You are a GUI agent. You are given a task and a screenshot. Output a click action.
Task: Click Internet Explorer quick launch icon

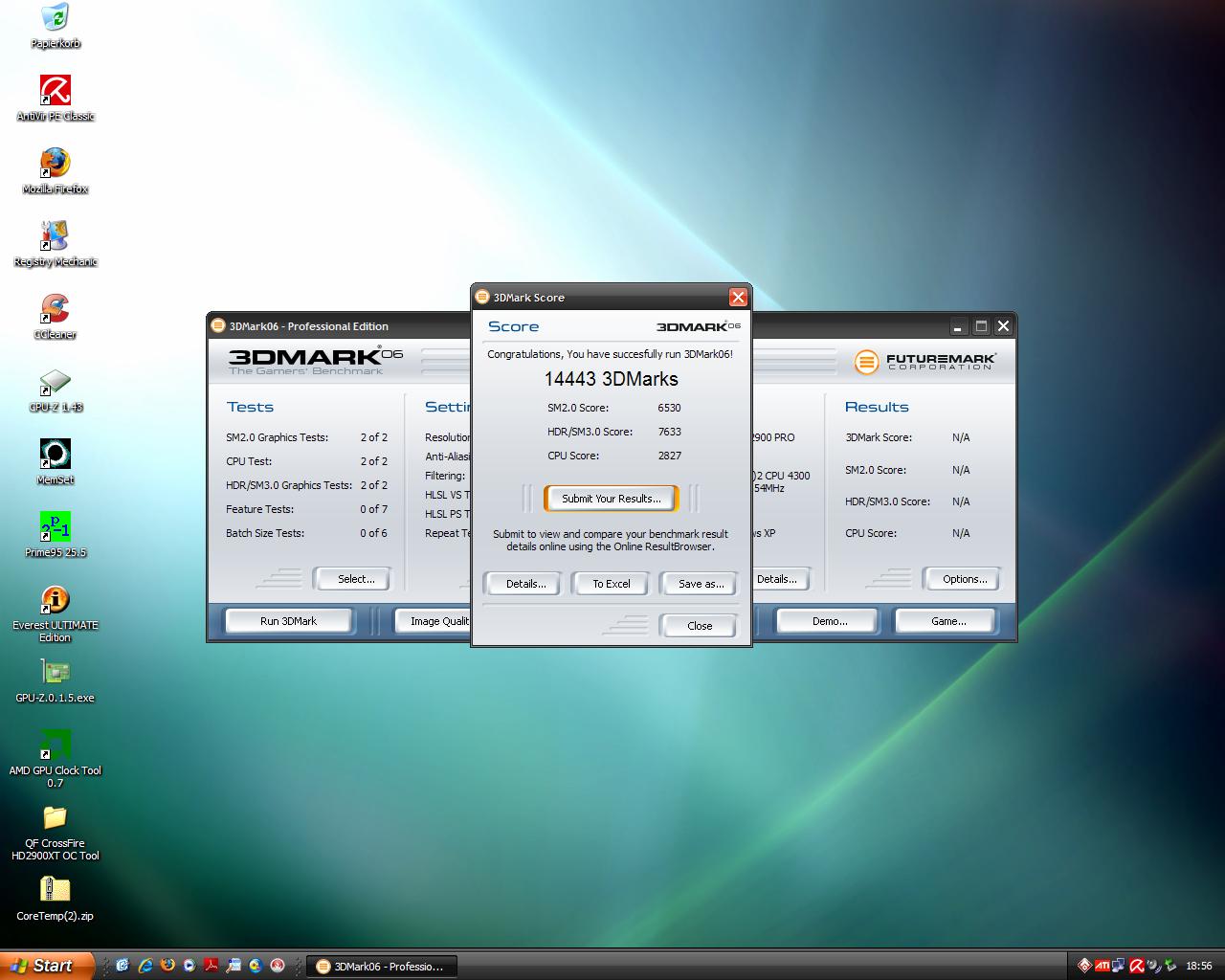pyautogui.click(x=145, y=966)
